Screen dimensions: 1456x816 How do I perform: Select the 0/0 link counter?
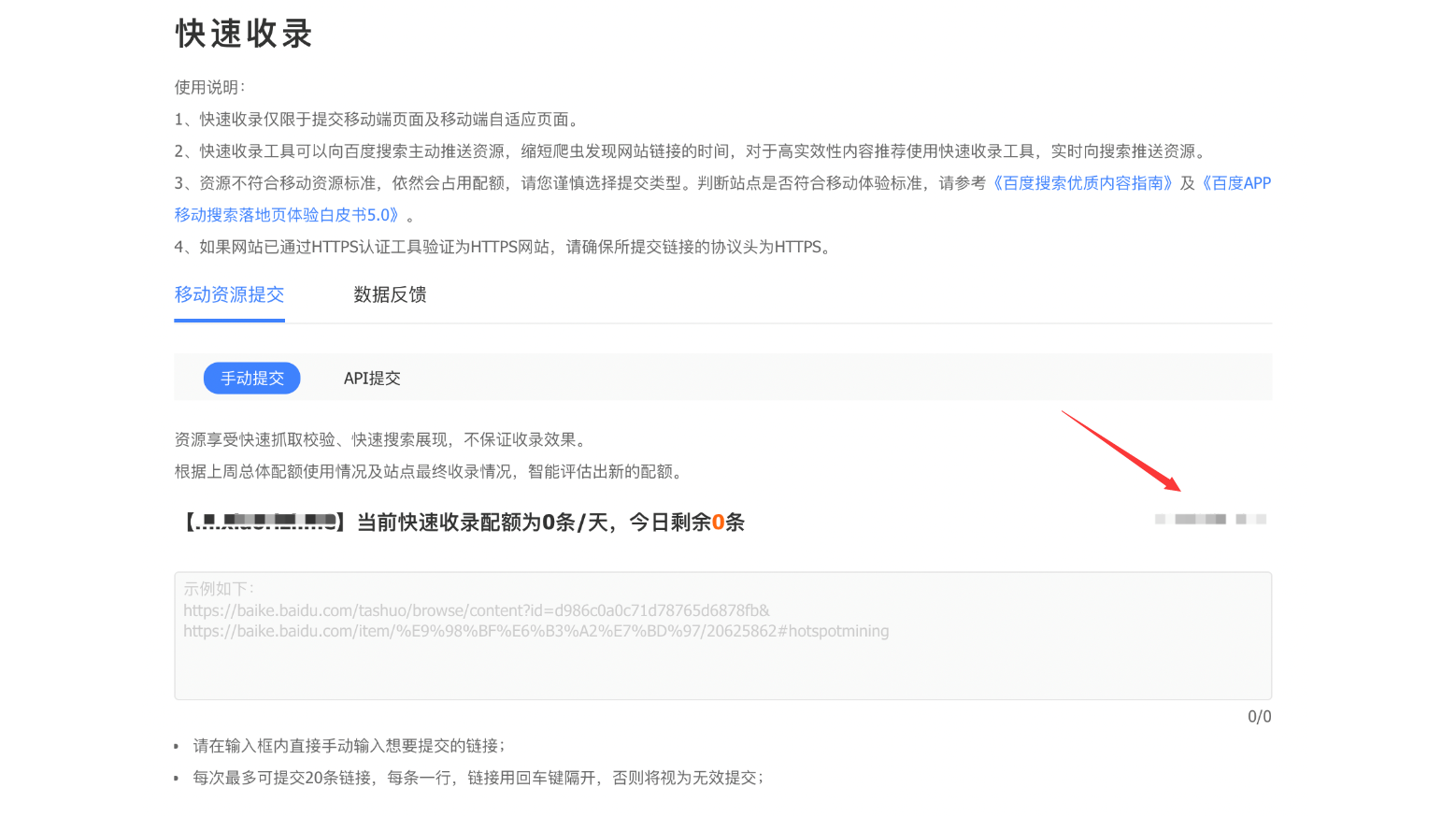click(x=1256, y=716)
